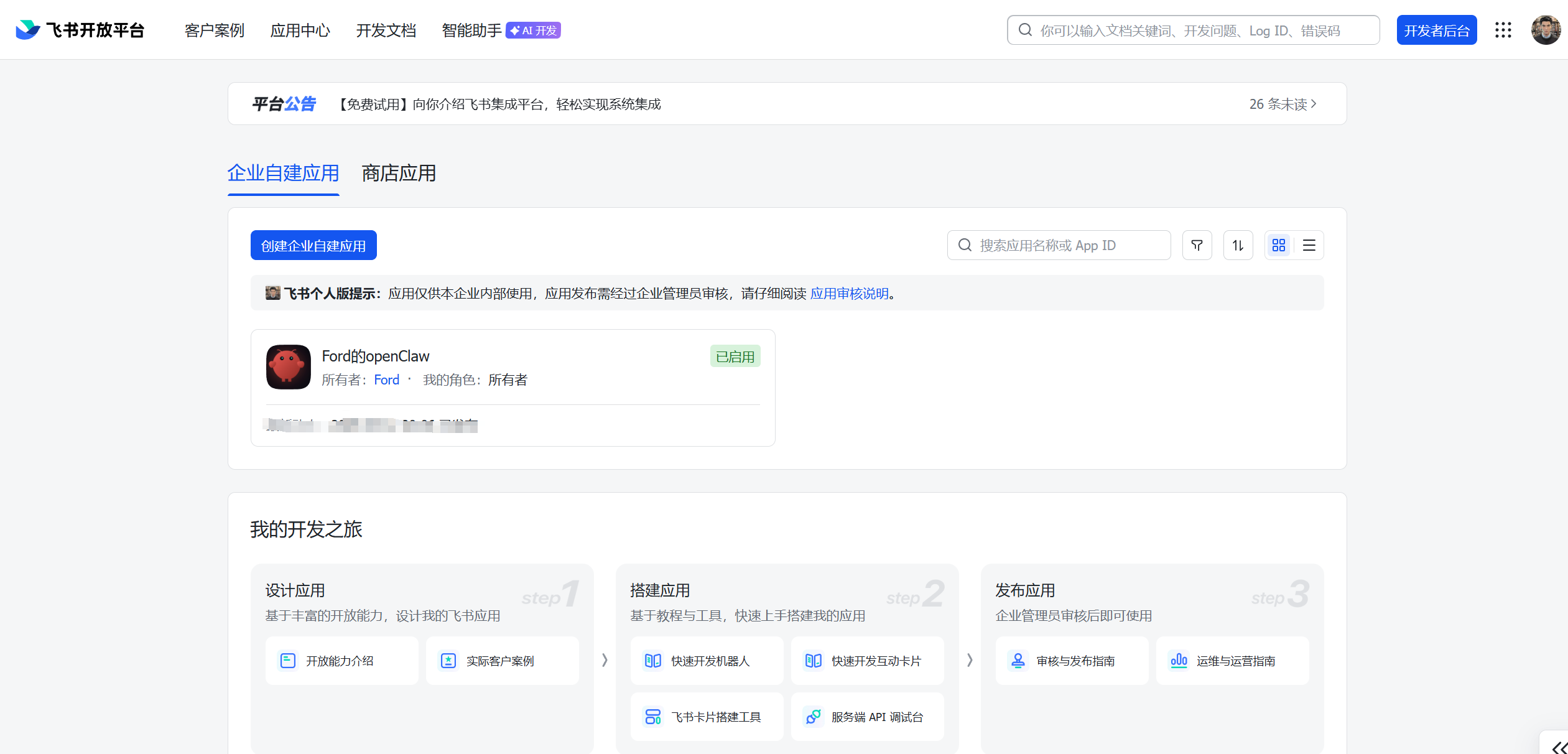Open the filter icon next to app search
Viewport: 1568px width, 754px height.
(1197, 245)
